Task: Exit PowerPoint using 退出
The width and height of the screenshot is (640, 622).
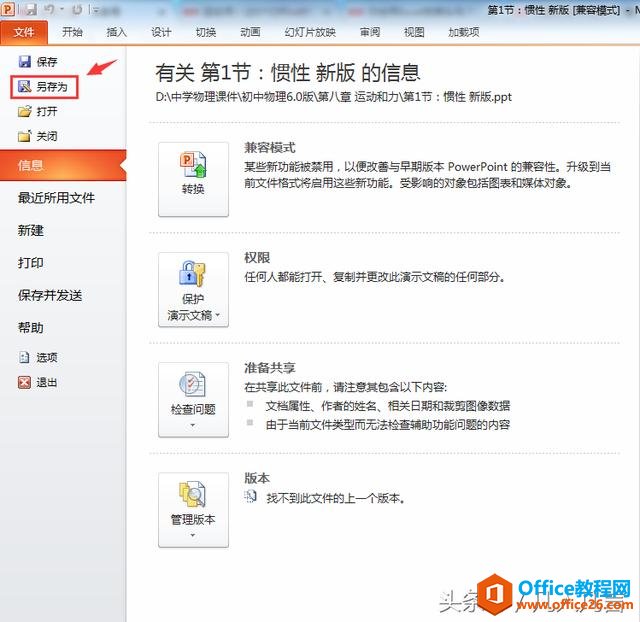Action: tap(38, 382)
